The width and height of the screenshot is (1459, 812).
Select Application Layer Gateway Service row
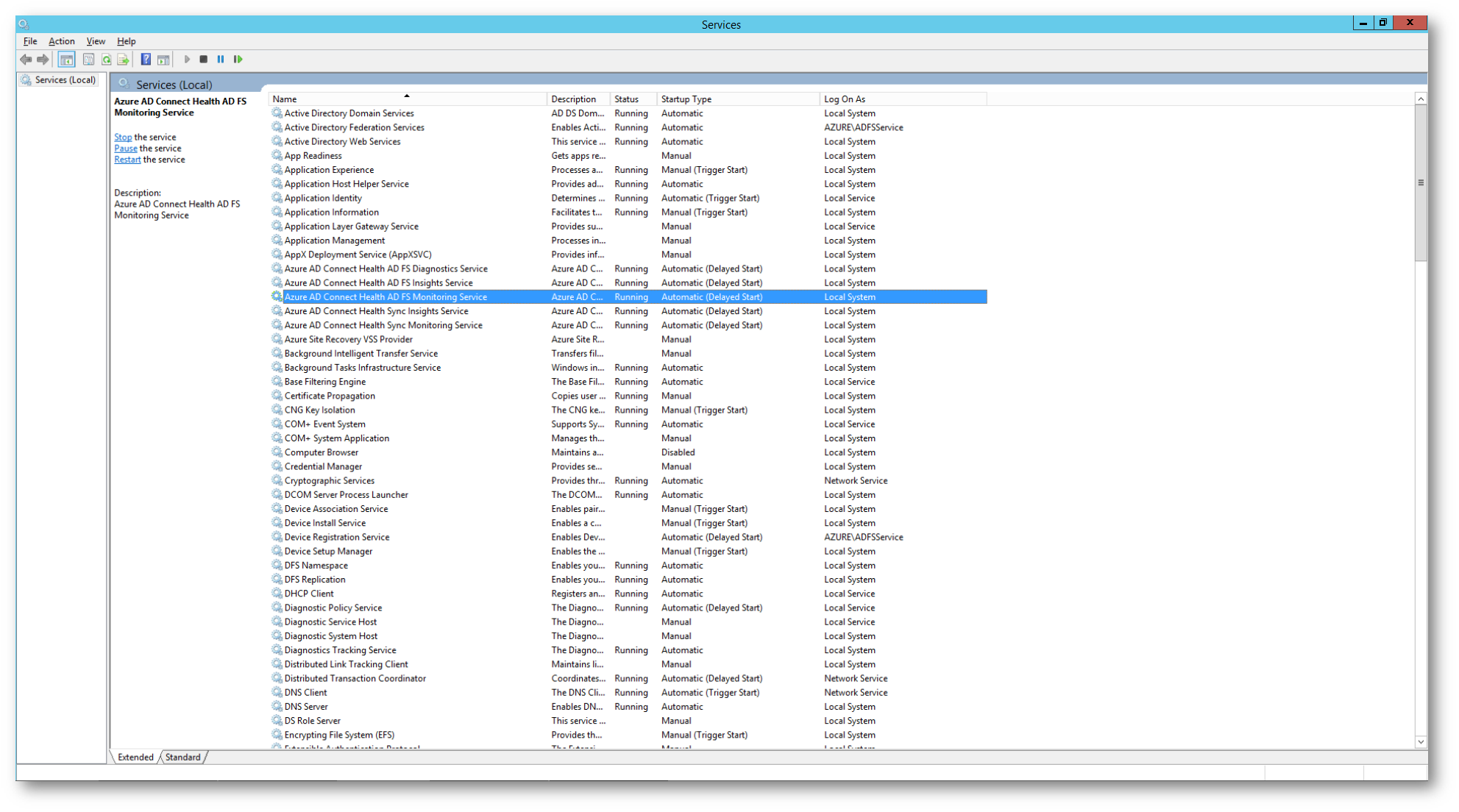click(628, 226)
